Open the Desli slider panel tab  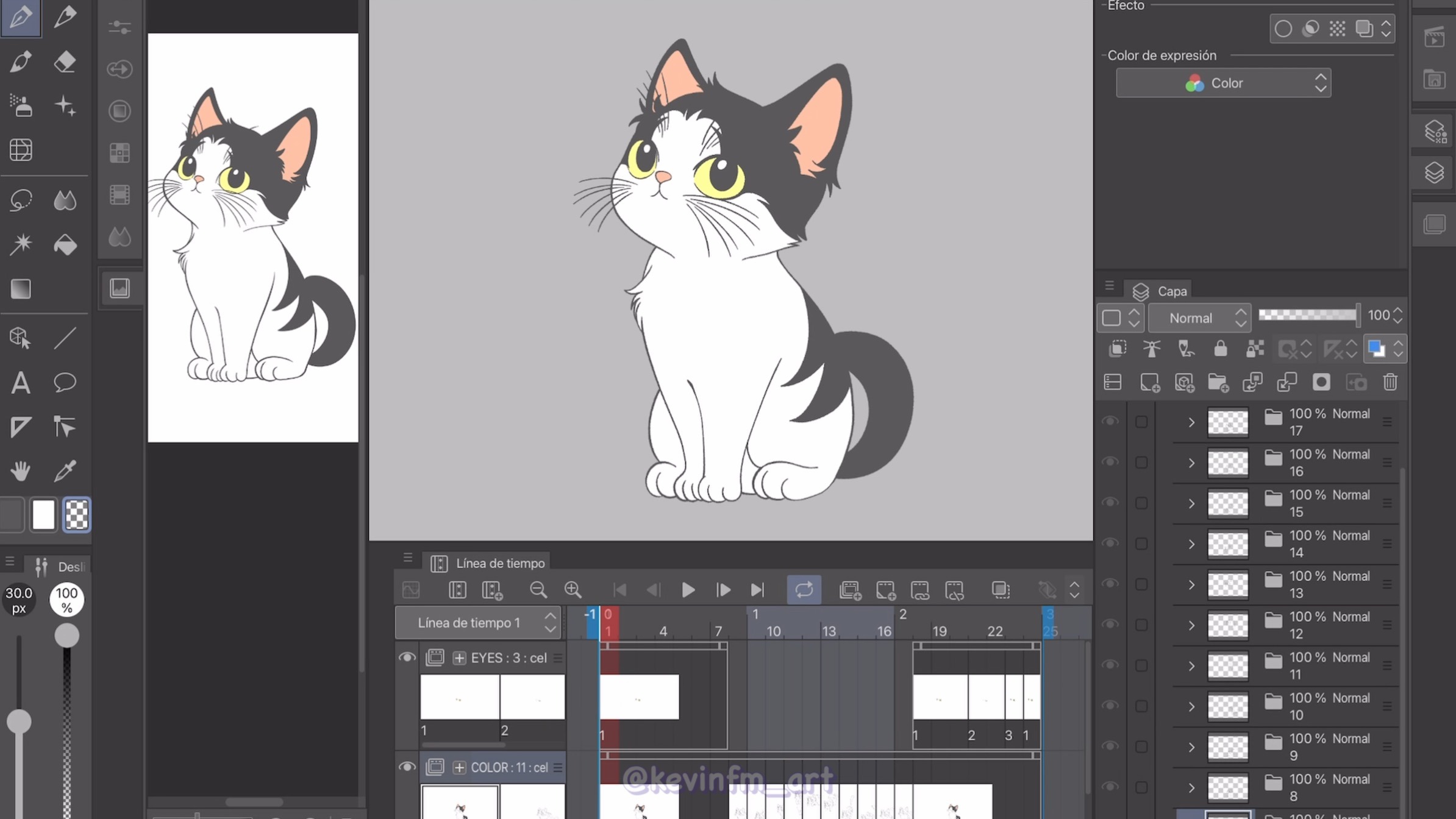pyautogui.click(x=60, y=567)
